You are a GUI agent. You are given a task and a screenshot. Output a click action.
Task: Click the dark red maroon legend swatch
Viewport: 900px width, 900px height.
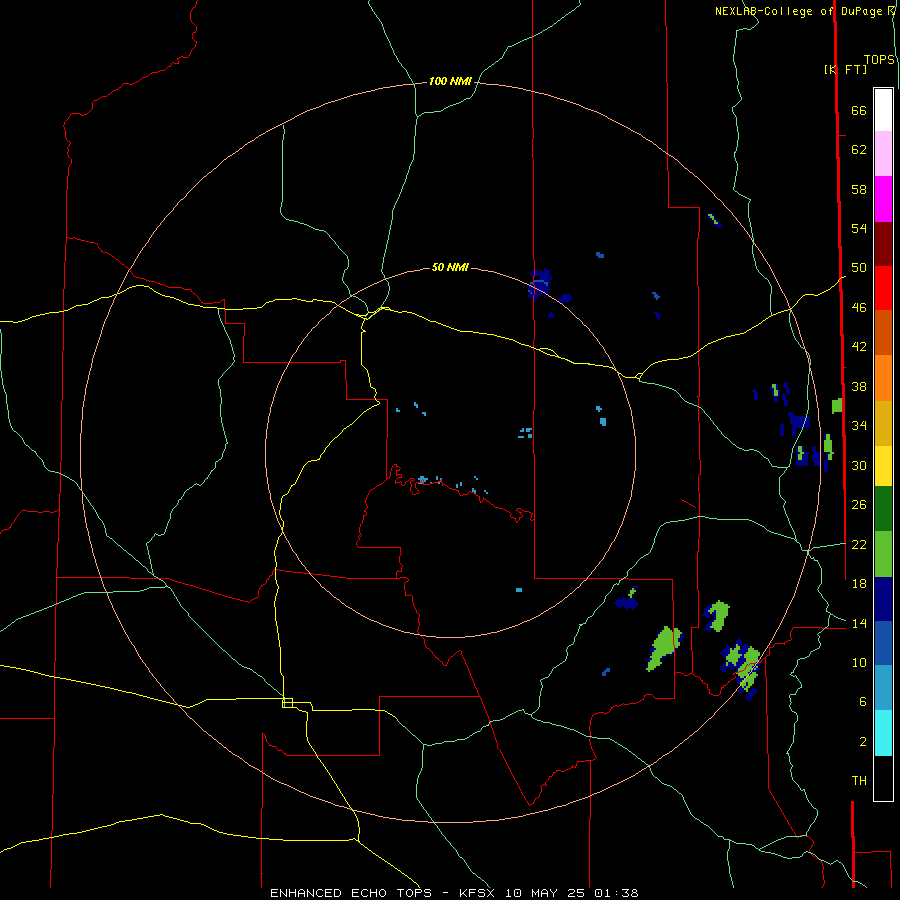pyautogui.click(x=883, y=243)
